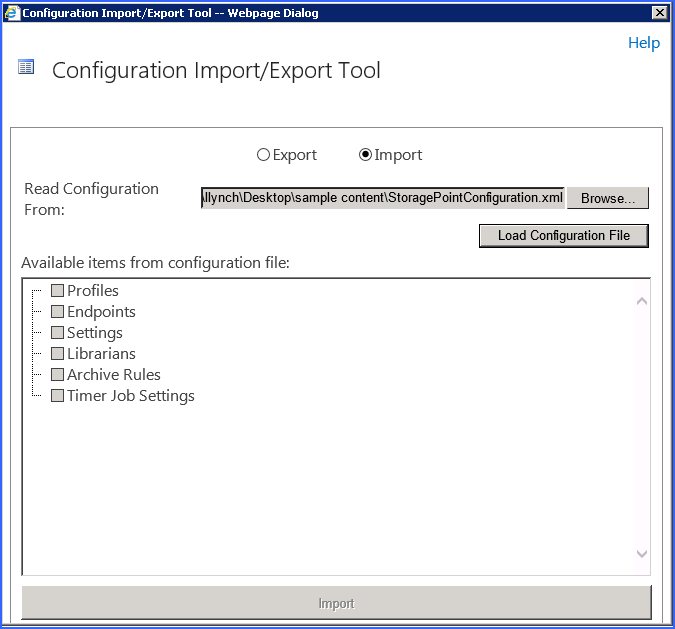Viewport: 675px width, 629px height.
Task: Select the Import radio button
Action: [x=365, y=155]
